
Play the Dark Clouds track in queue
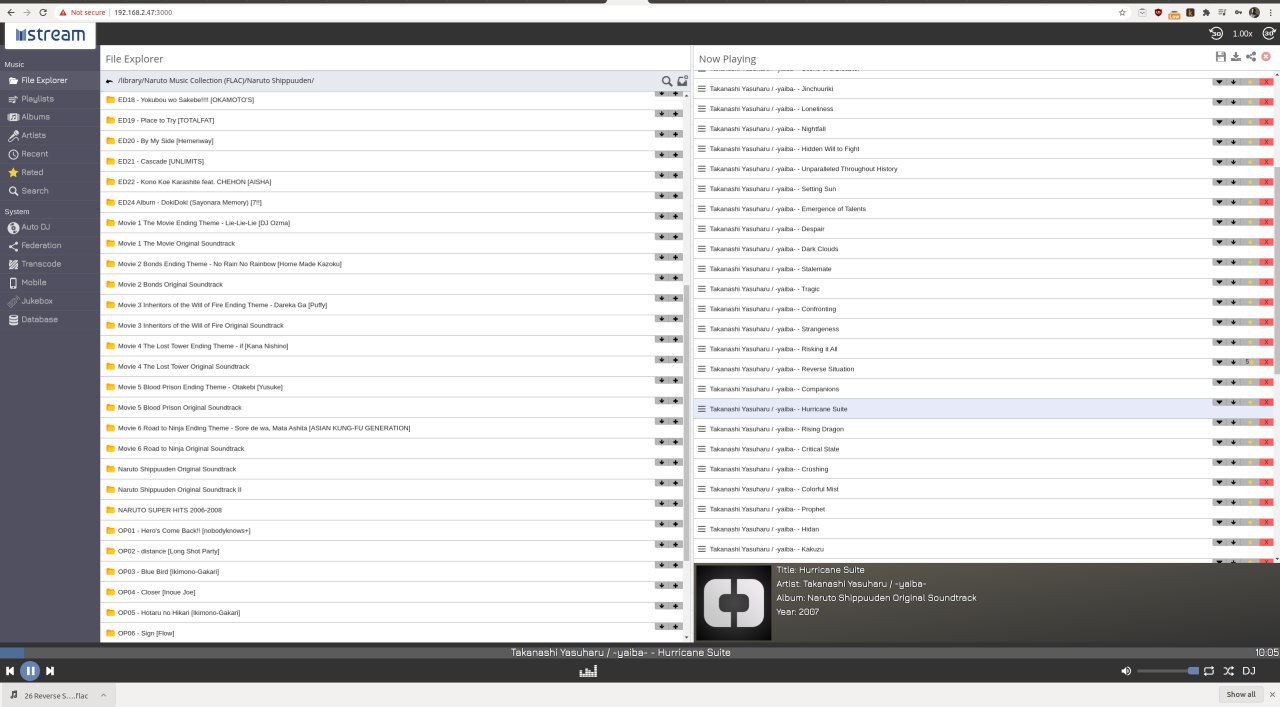click(985, 249)
